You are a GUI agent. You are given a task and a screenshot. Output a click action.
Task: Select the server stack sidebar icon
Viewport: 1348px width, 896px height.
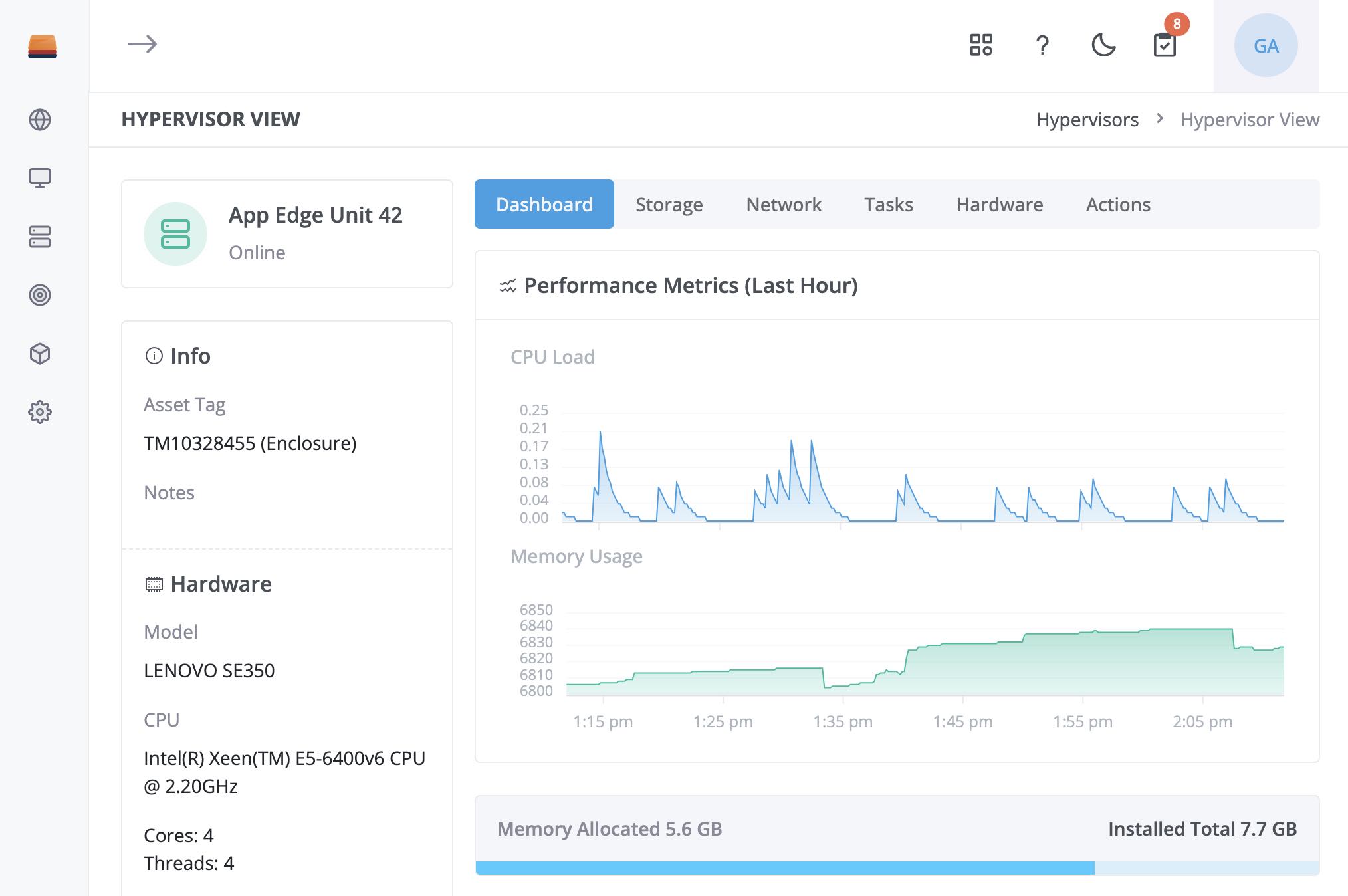tap(40, 237)
